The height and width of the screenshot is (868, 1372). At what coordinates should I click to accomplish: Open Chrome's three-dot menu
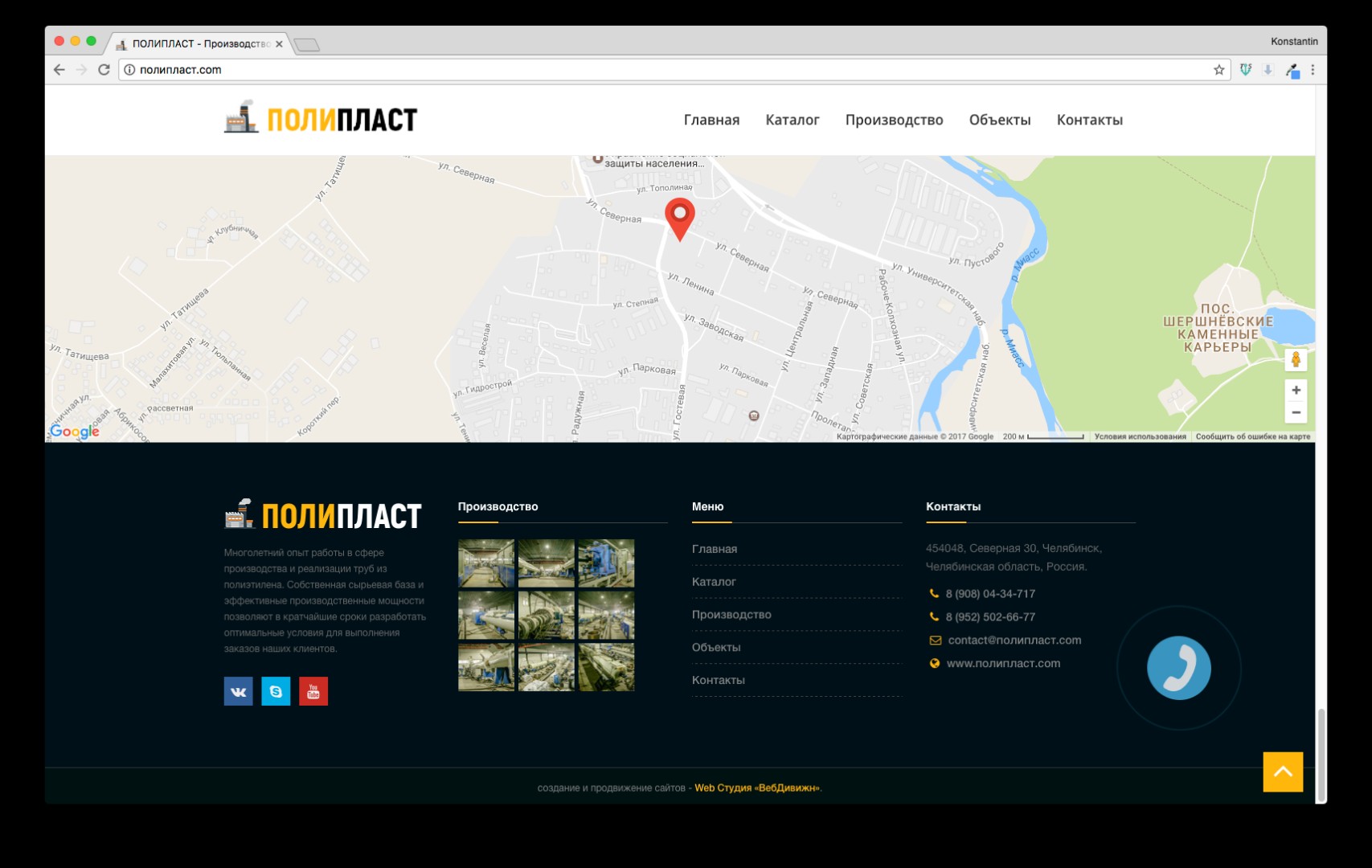[1313, 70]
